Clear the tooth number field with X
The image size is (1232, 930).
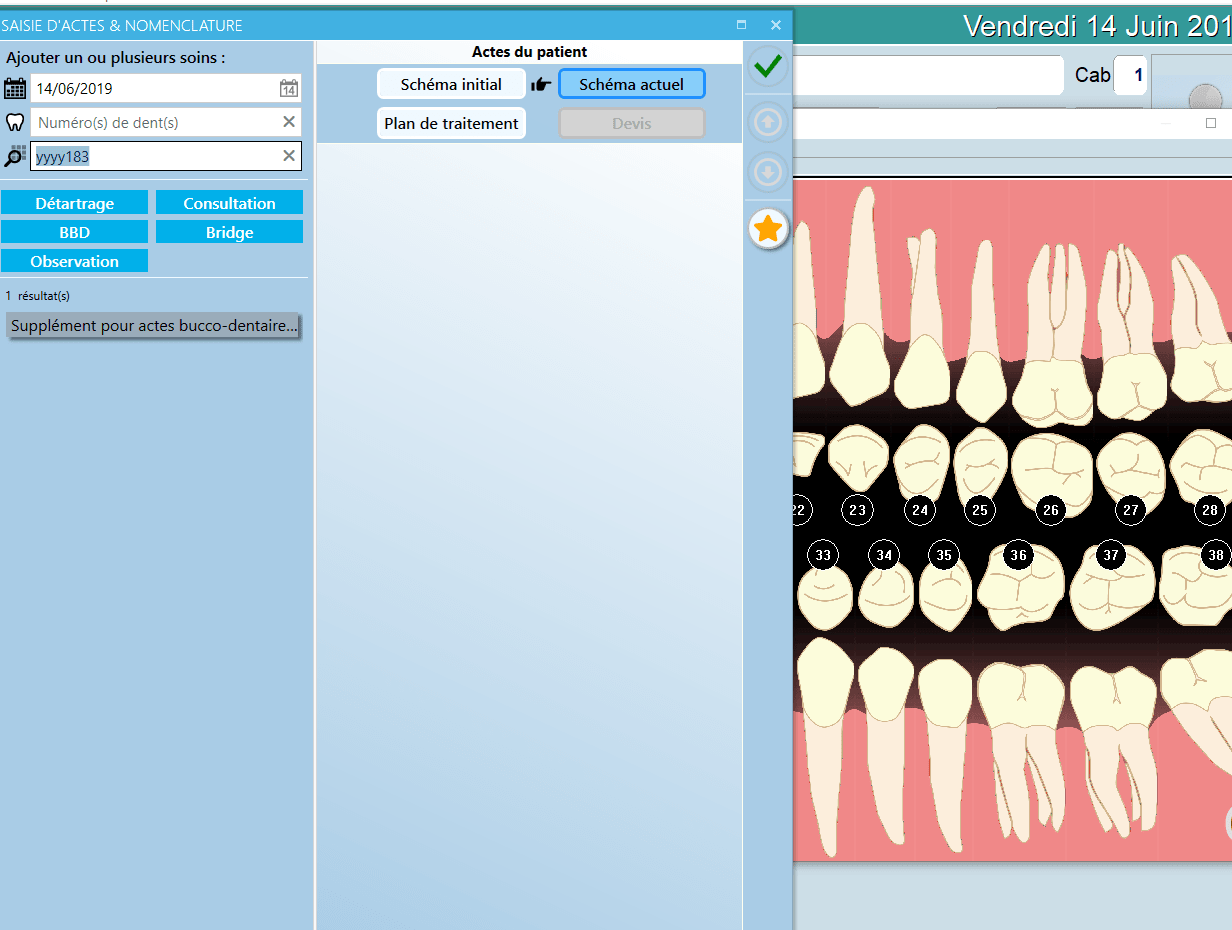pyautogui.click(x=288, y=122)
